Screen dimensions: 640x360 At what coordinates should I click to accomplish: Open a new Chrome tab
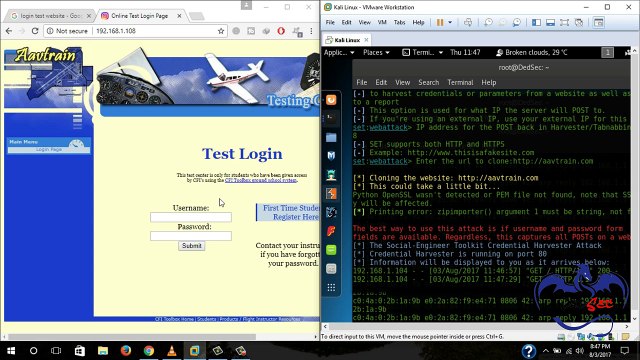coord(197,16)
